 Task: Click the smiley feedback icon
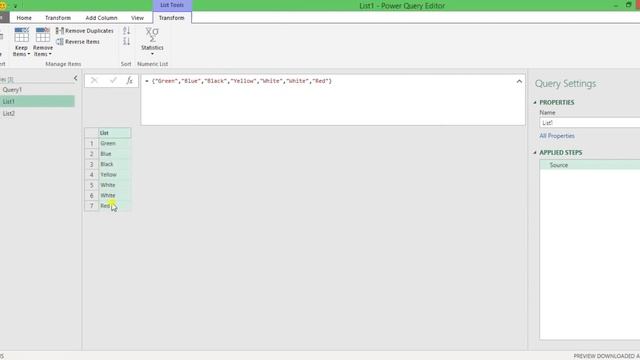3,6
